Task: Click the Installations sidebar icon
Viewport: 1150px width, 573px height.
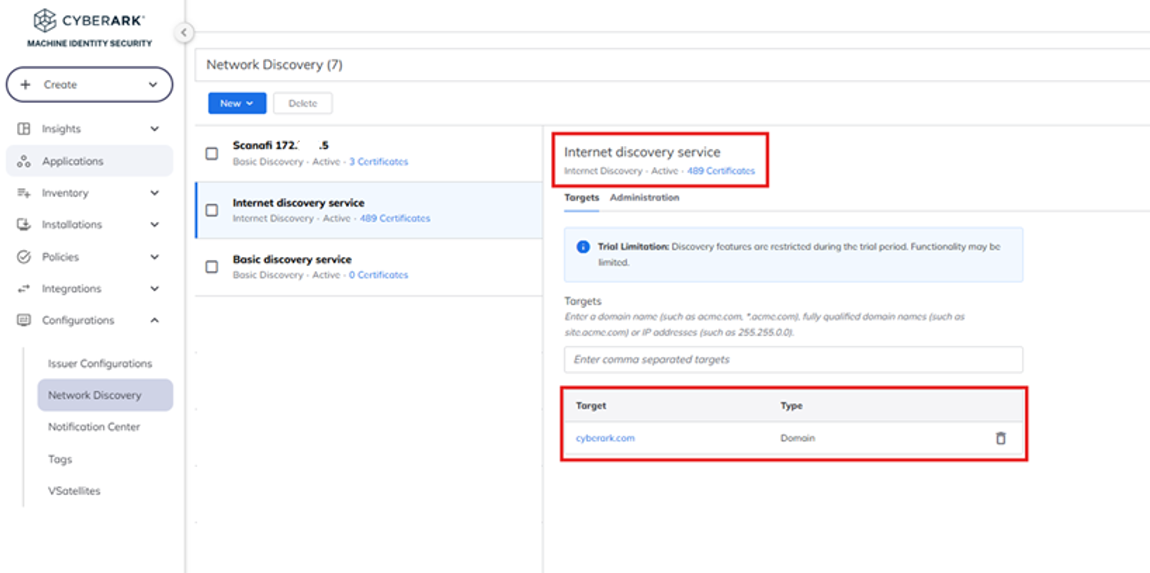Action: tap(23, 225)
